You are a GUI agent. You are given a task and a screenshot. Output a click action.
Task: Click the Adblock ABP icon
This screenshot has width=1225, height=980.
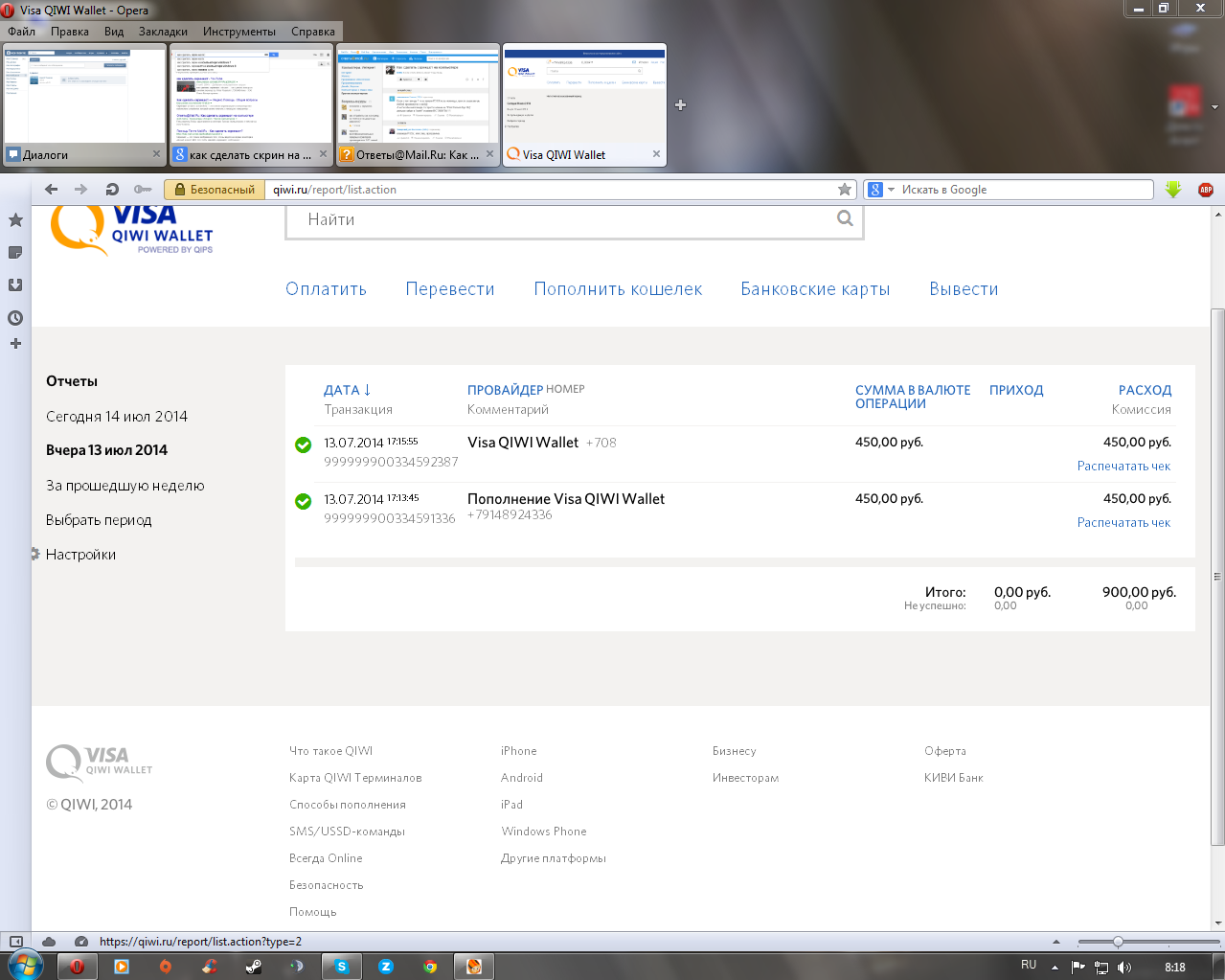(x=1206, y=190)
